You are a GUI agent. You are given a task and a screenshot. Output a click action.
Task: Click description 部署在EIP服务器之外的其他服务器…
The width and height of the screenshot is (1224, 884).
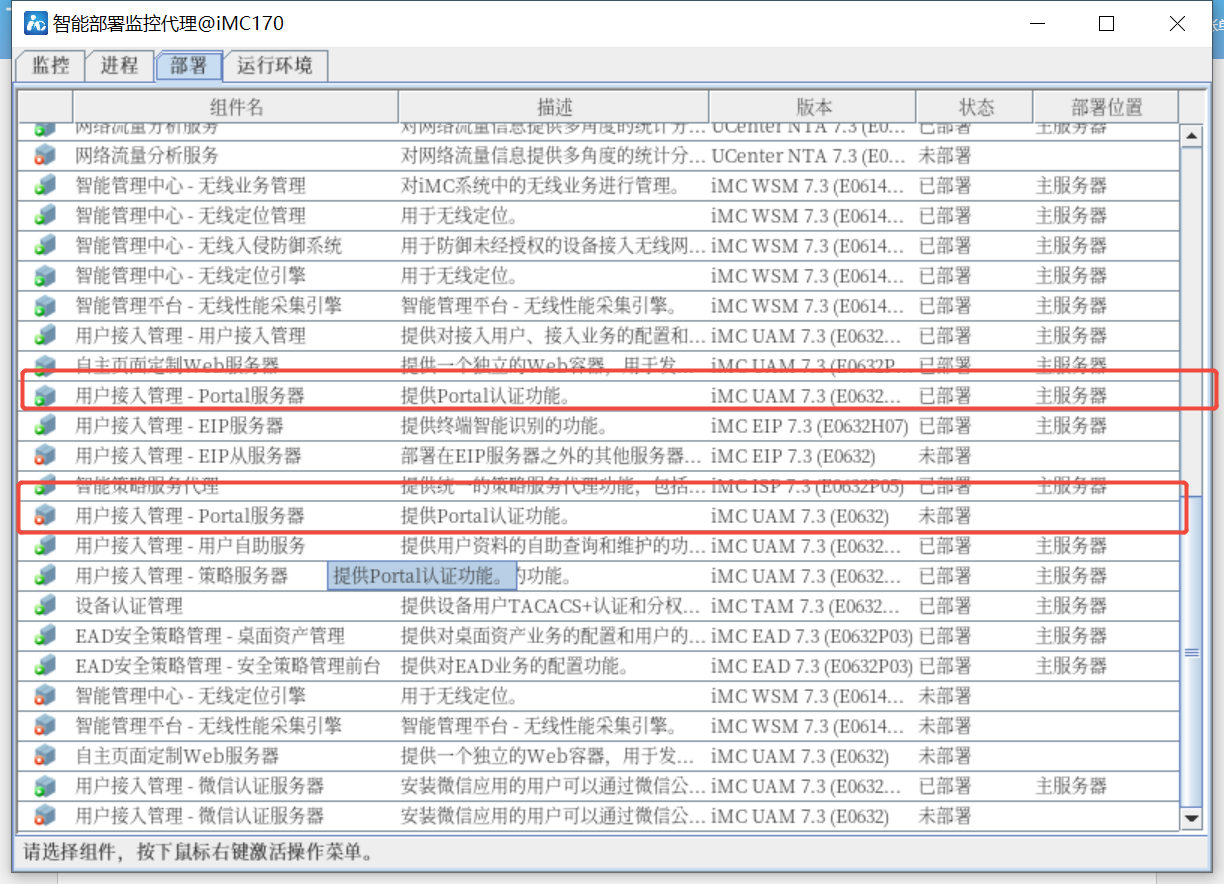pyautogui.click(x=553, y=456)
